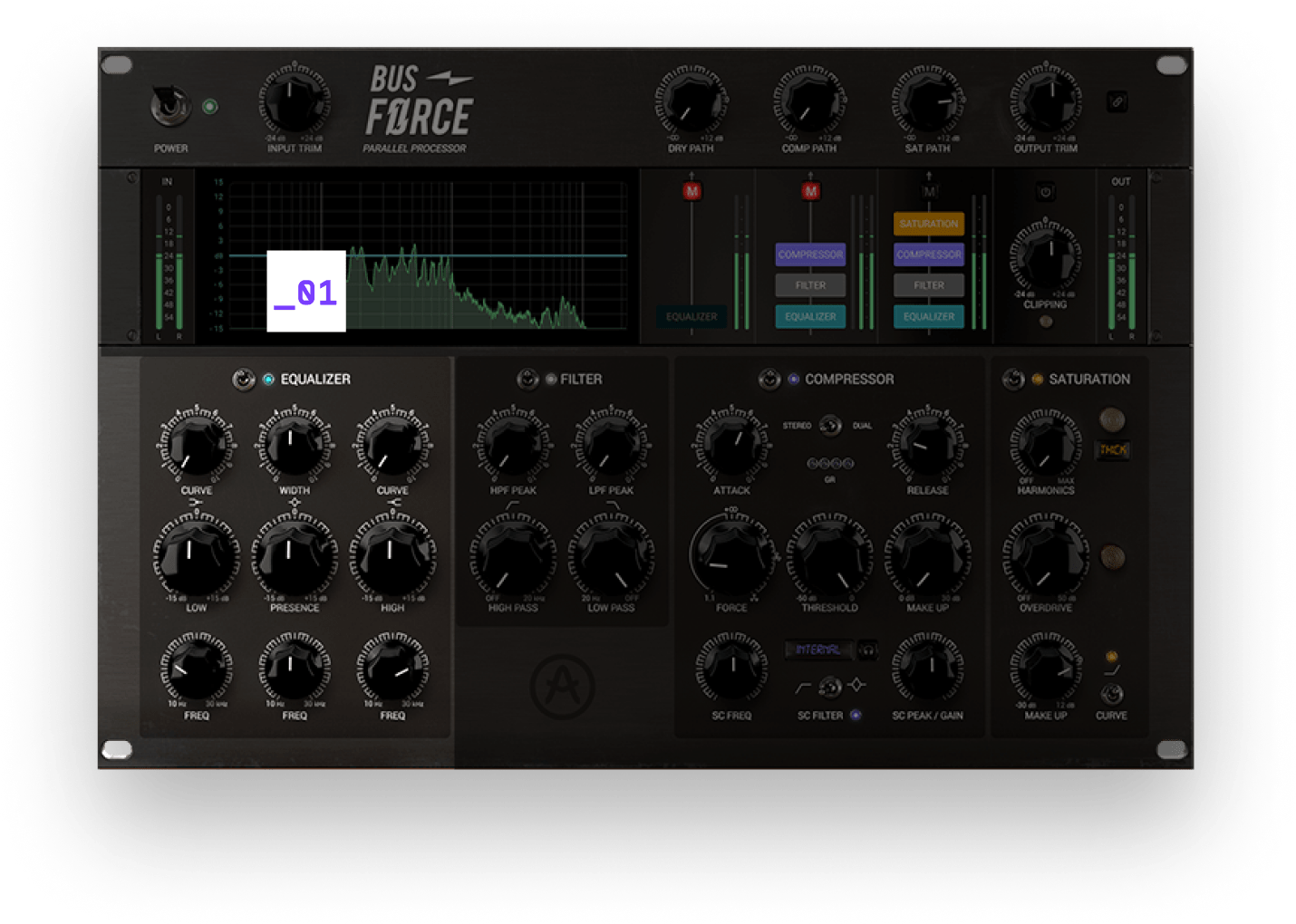This screenshot has height=924, width=1296.
Task: Click the Equalizer routing button on the Dry Path
Action: (692, 317)
